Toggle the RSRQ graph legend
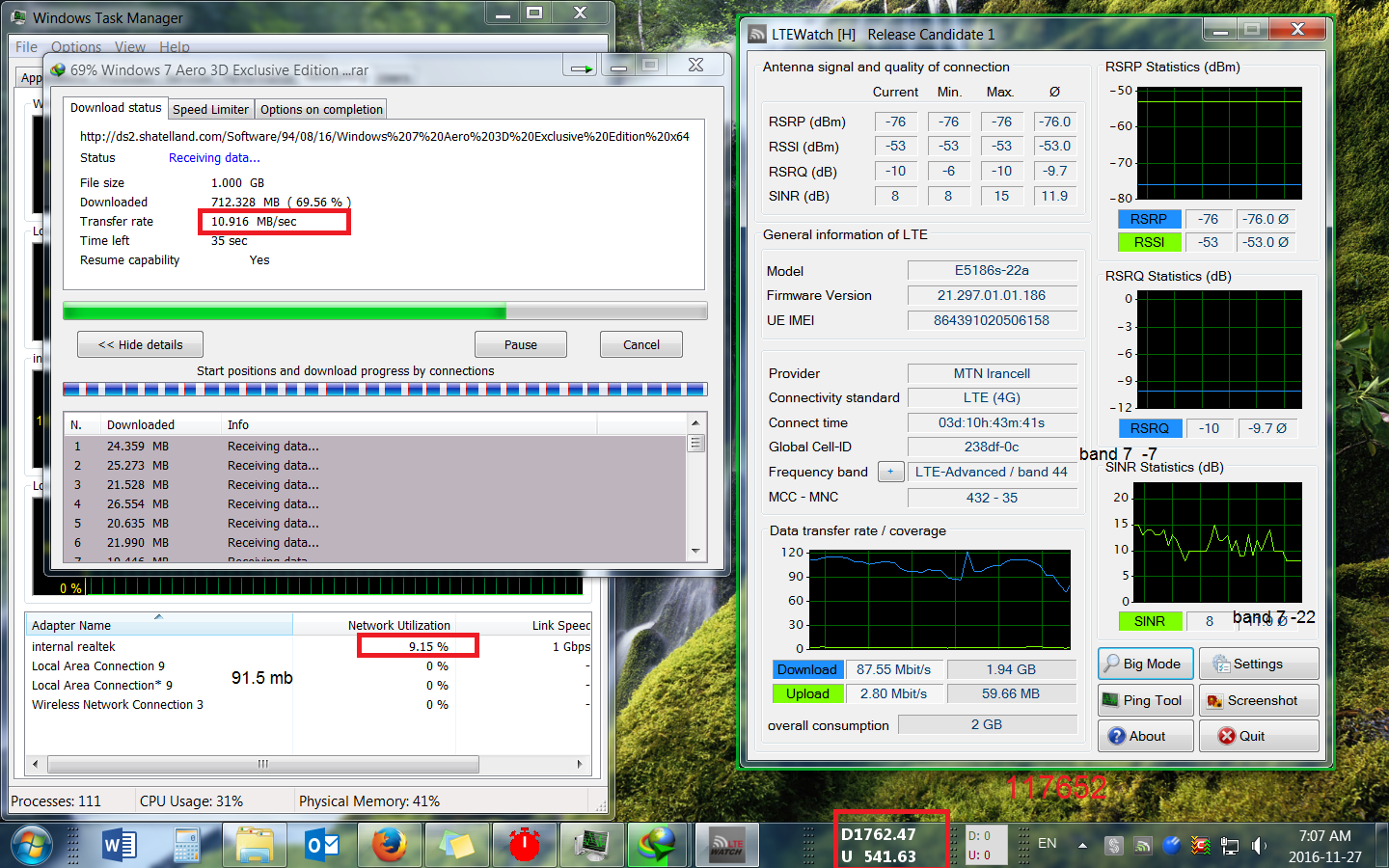Screen dimensions: 1389x868 point(1149,428)
